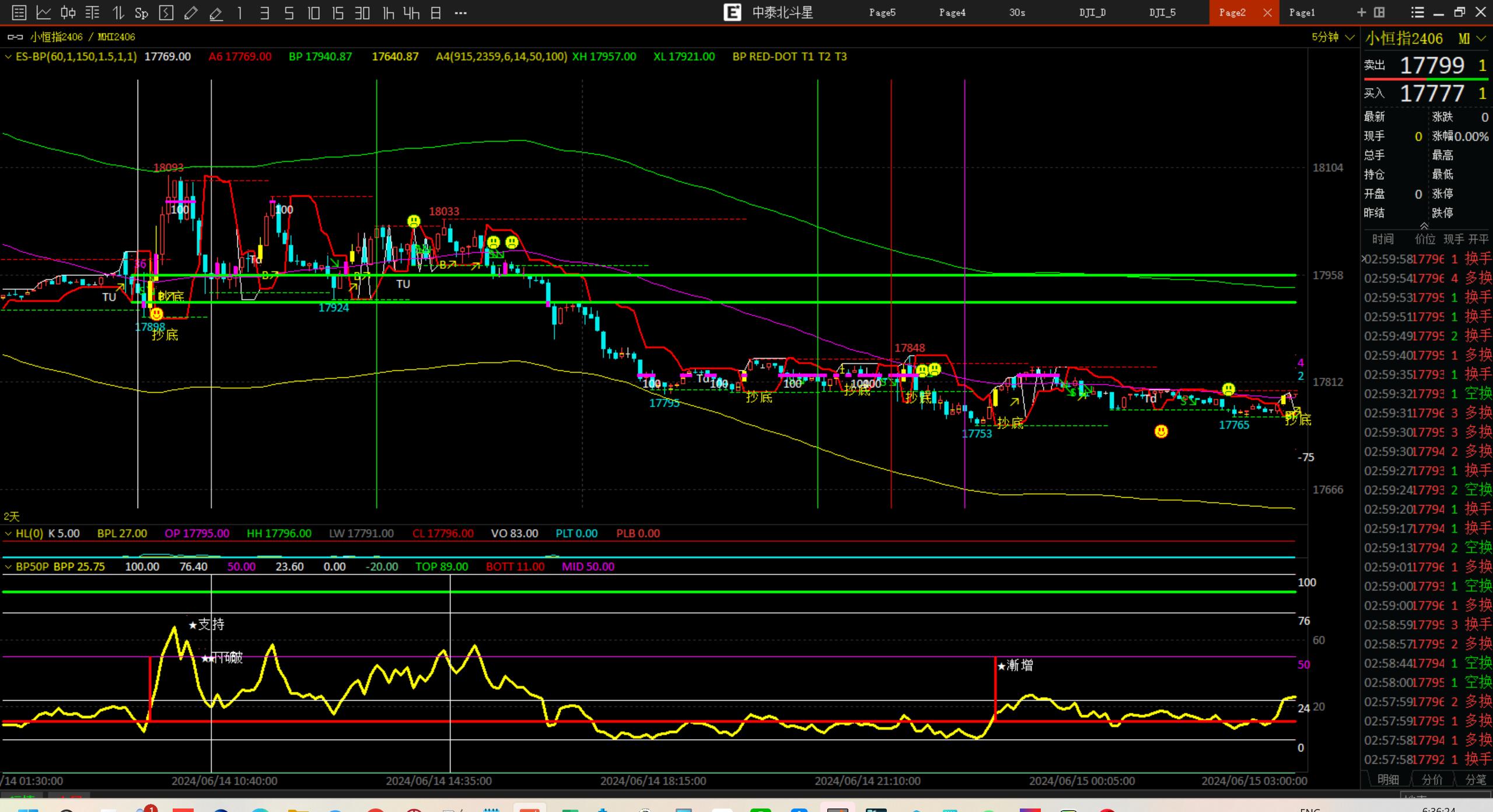Viewport: 1493px width, 812px height.
Task: Click the 时间 column header
Action: 1383,239
